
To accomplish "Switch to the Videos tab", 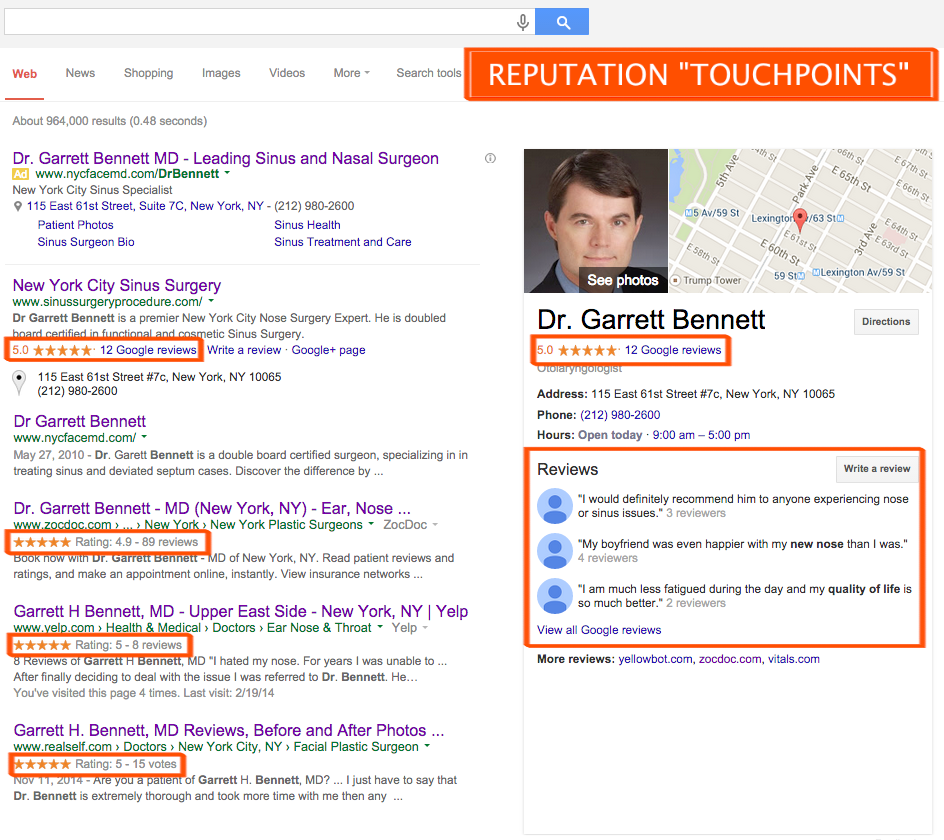I will click(287, 73).
